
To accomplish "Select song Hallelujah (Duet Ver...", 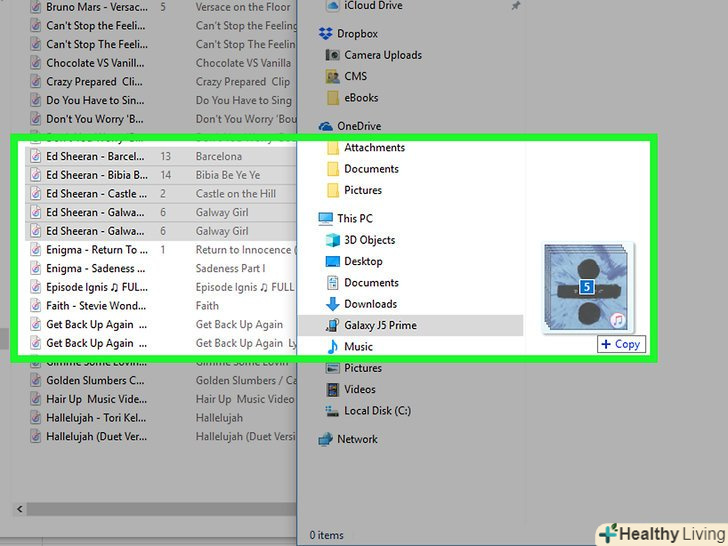I will (x=96, y=436).
